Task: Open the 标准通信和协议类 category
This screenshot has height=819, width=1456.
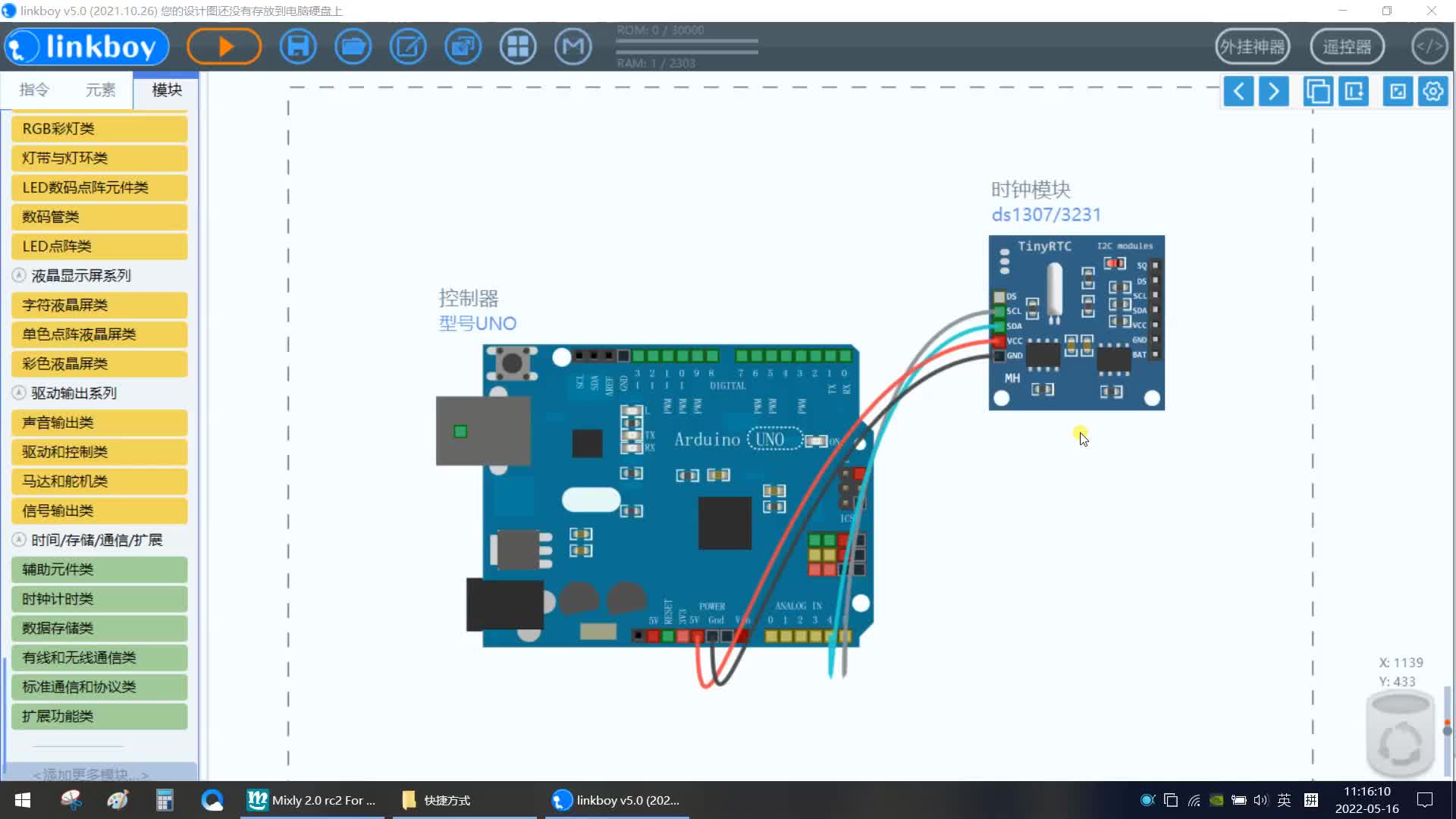Action: (99, 687)
